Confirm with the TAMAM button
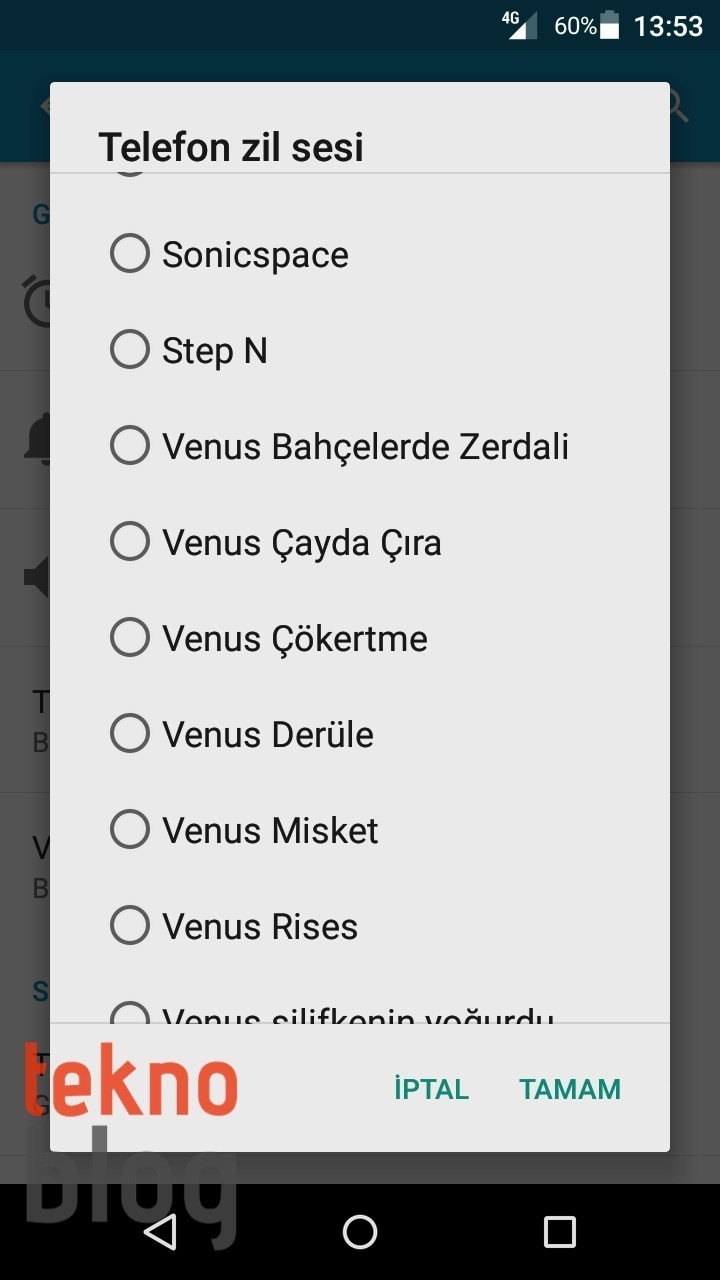720x1280 pixels. [x=570, y=1089]
